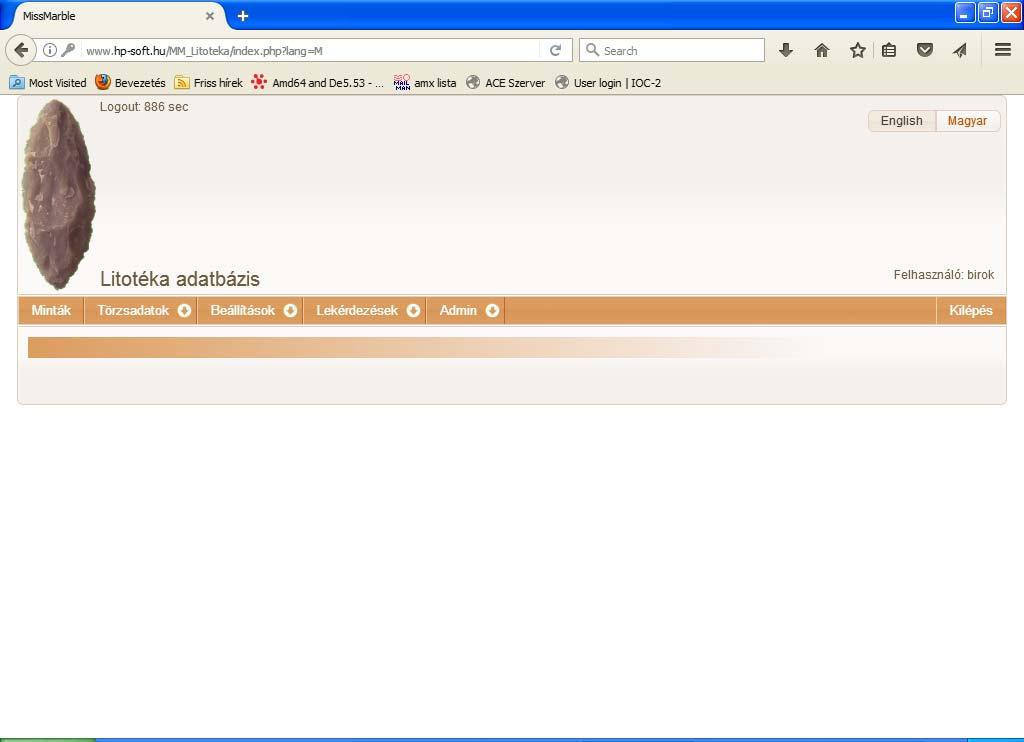Viewport: 1024px width, 742px height.
Task: Open the hamburger browser menu
Action: tap(1003, 50)
